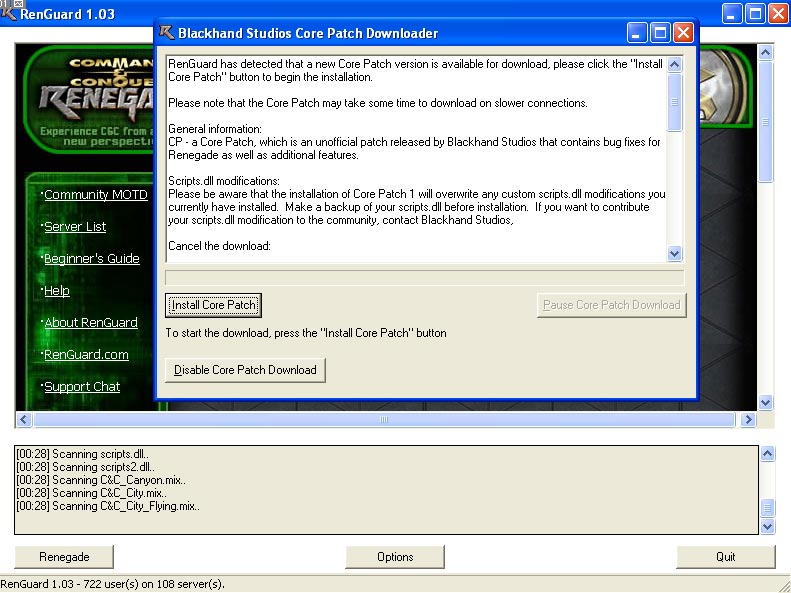This screenshot has width=791, height=593.
Task: Click the log line 'Scanning C&C_City_Flying.mix..'
Action: (108, 506)
